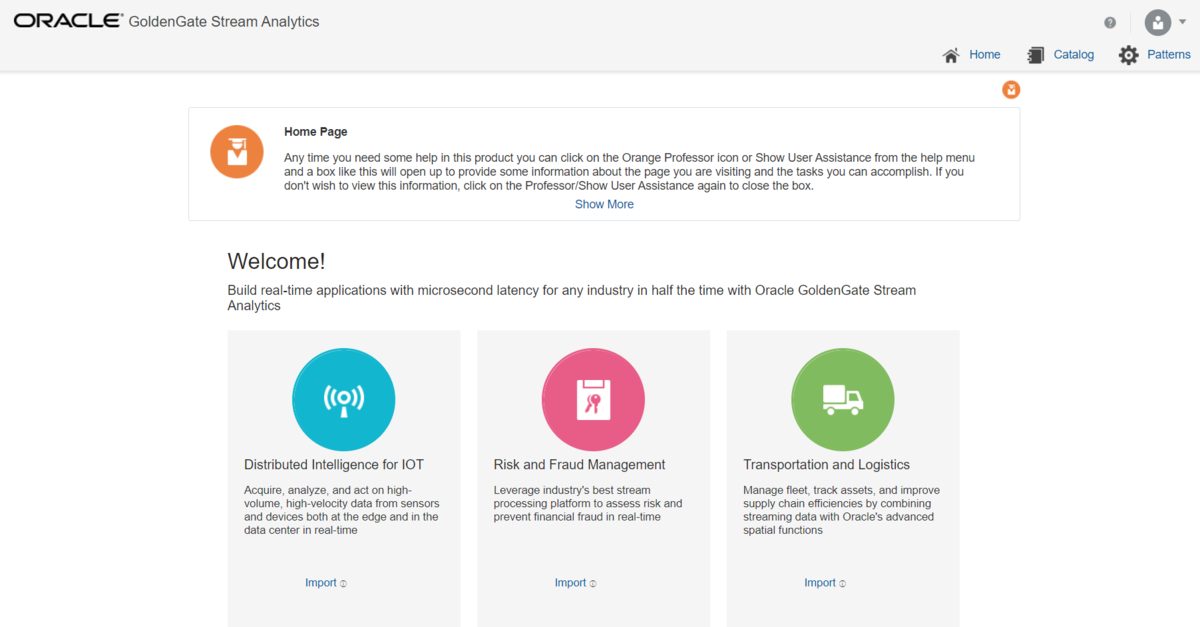1200x627 pixels.
Task: Click the Risk and Fraud Management title
Action: tap(580, 465)
